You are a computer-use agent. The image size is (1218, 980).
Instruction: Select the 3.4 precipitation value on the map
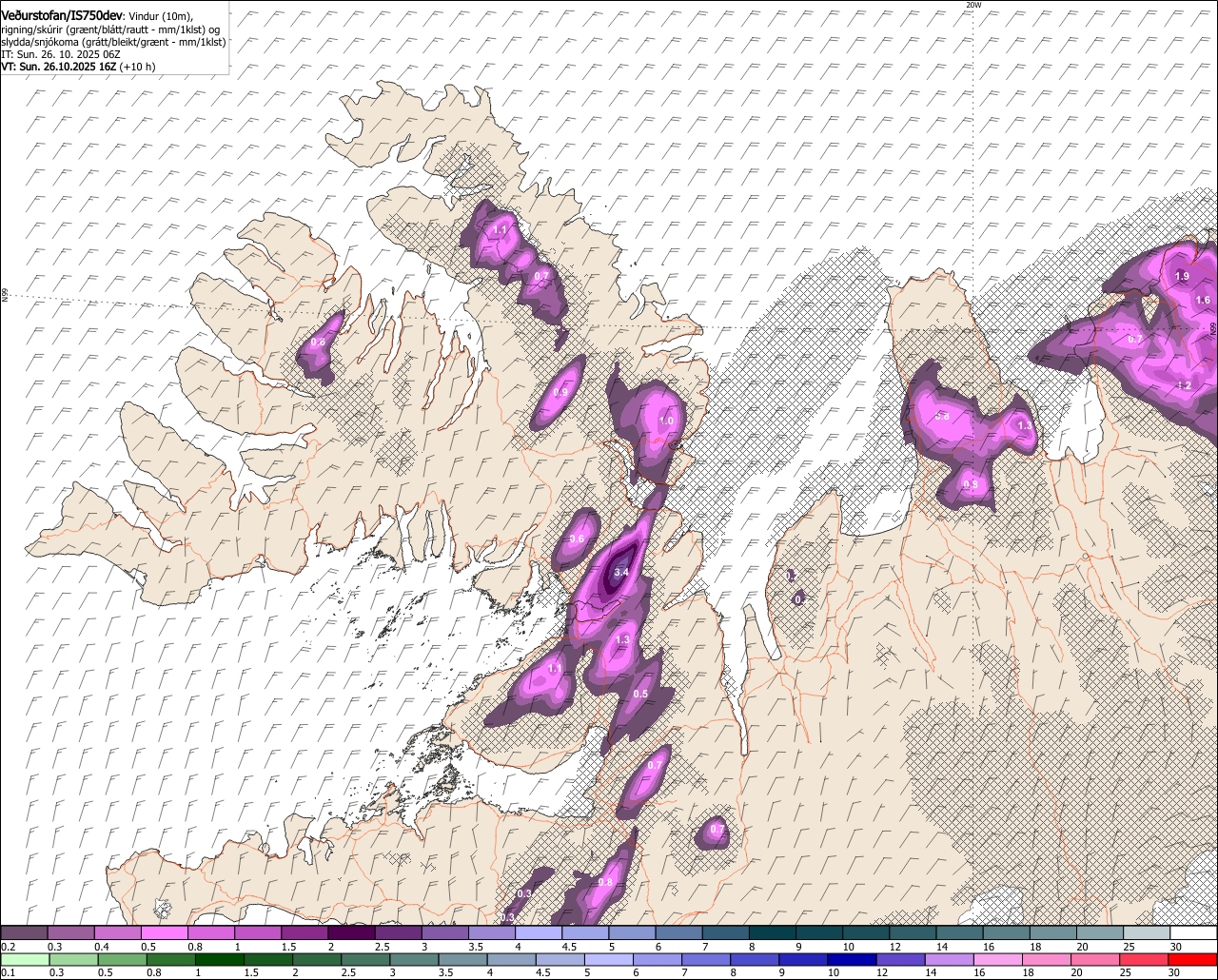622,572
